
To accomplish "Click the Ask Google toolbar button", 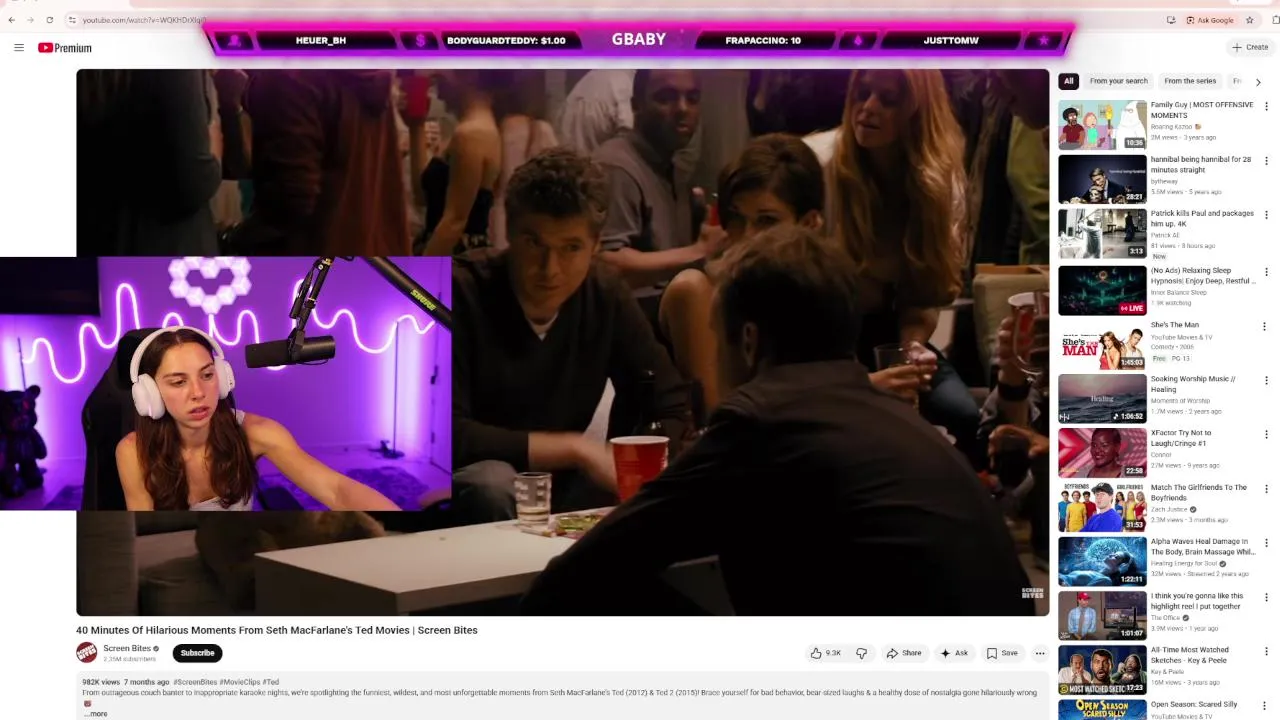I will click(1210, 20).
